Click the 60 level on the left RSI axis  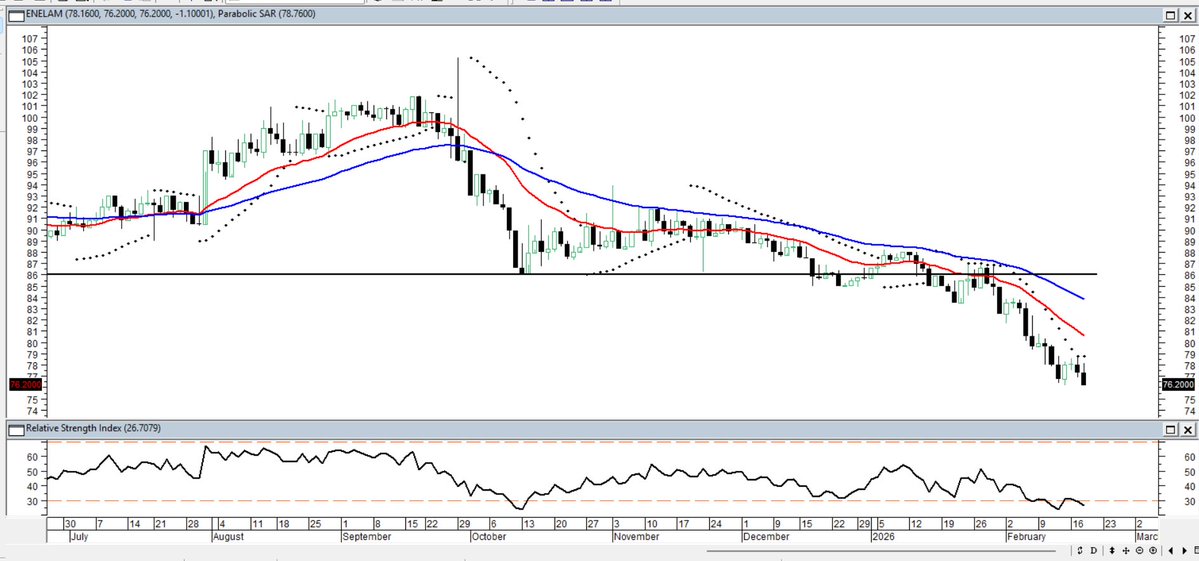pos(34,457)
